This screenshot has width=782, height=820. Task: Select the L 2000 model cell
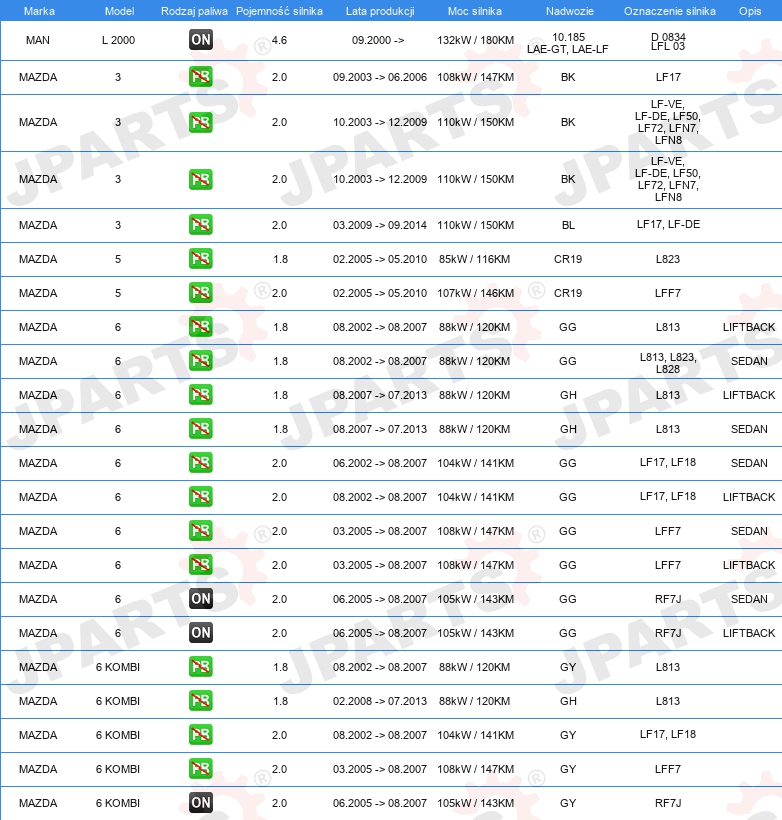tap(118, 40)
